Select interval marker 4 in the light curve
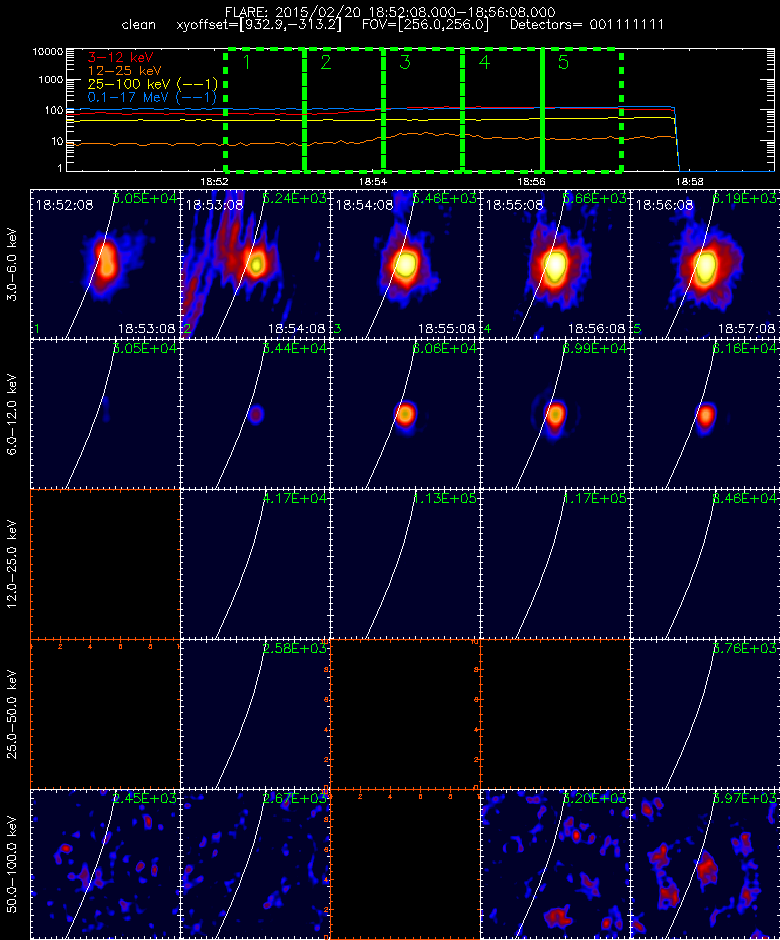This screenshot has height=940, width=780. click(x=484, y=62)
